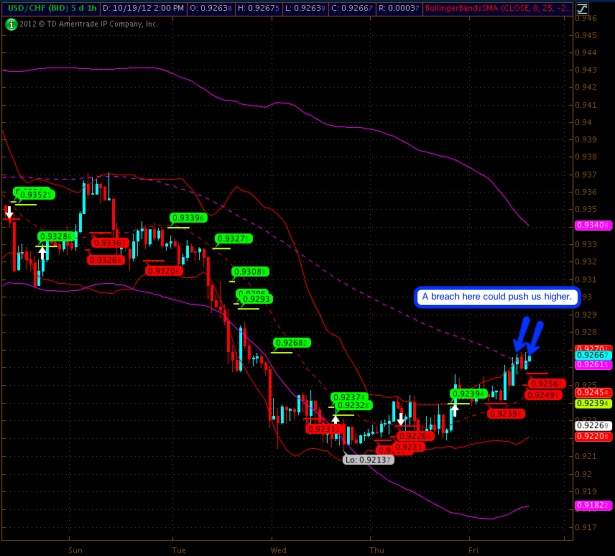615x556 pixels.
Task: Click the green 0.9339 price bubble
Action: [187, 218]
